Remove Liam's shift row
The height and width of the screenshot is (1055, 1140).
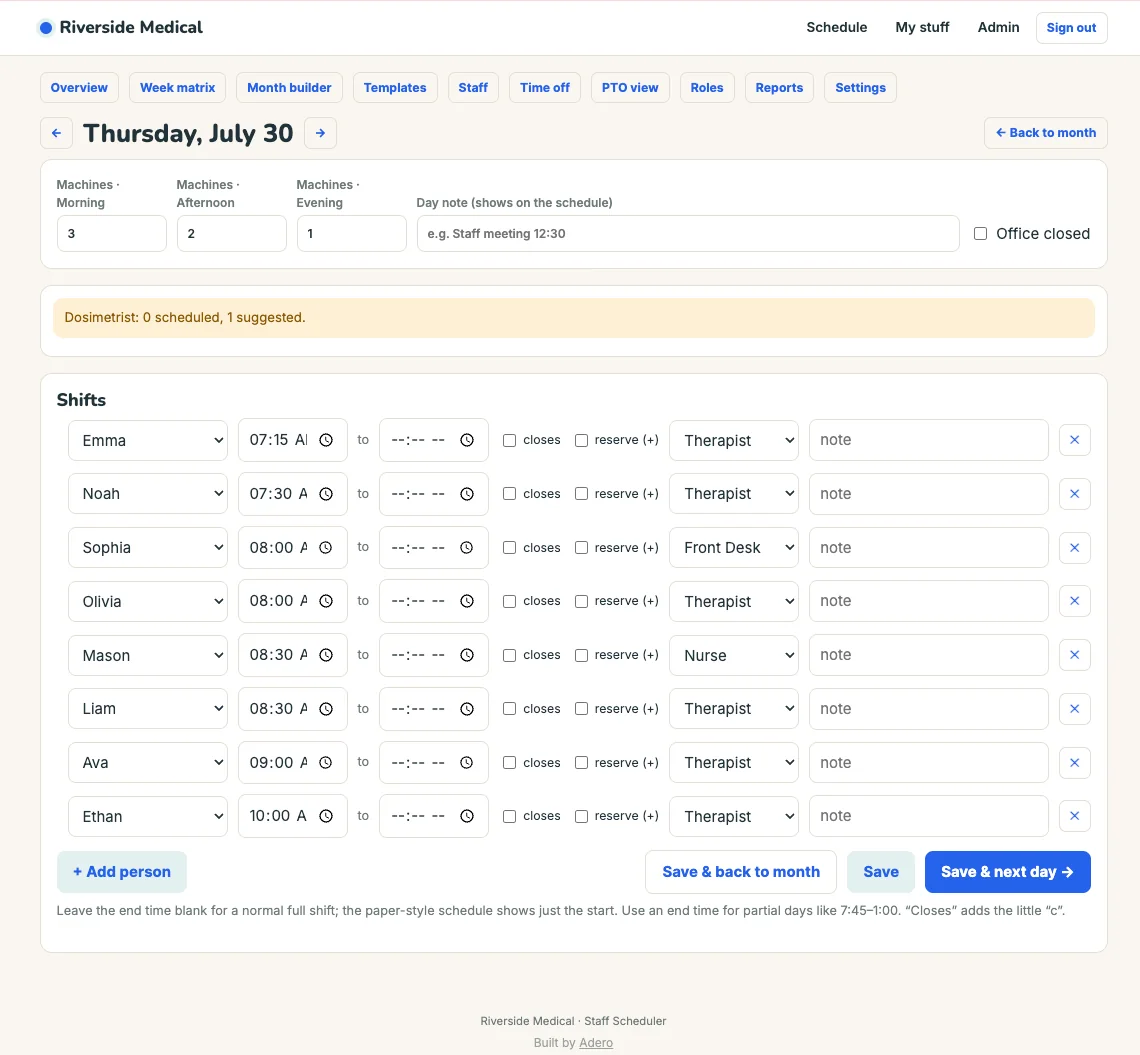[1075, 709]
